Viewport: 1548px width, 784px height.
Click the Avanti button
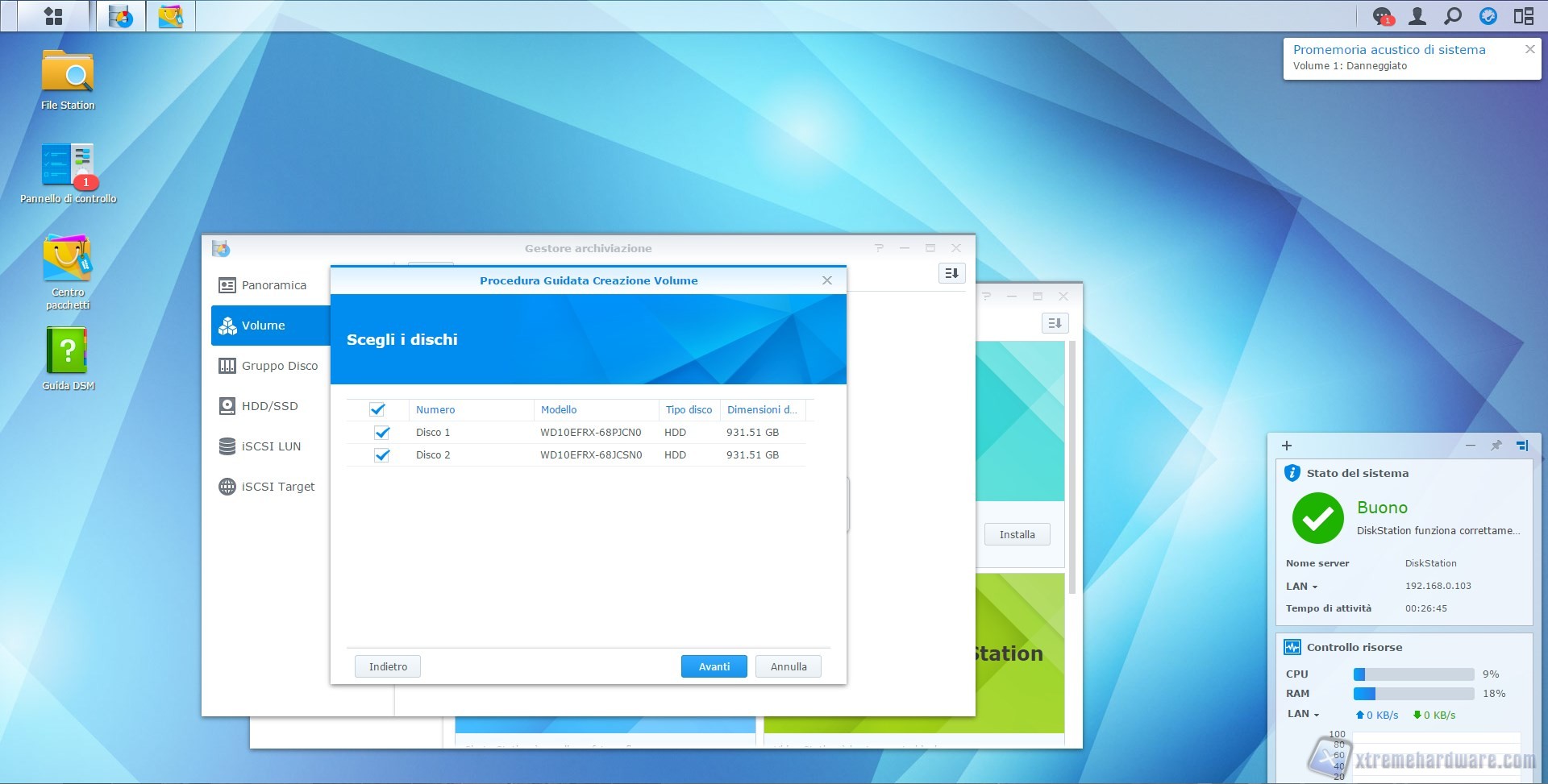coord(714,666)
